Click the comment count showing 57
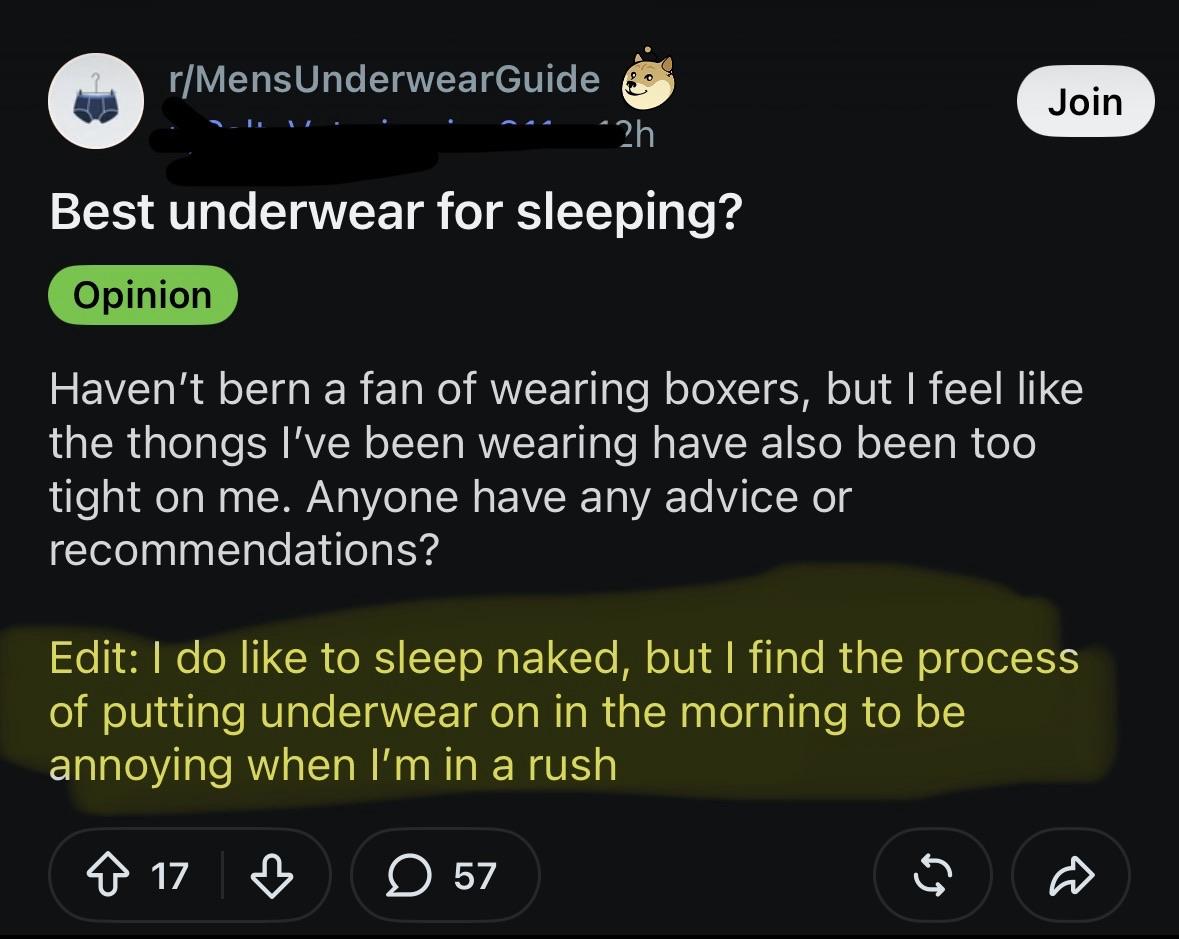The width and height of the screenshot is (1179, 939). [474, 876]
